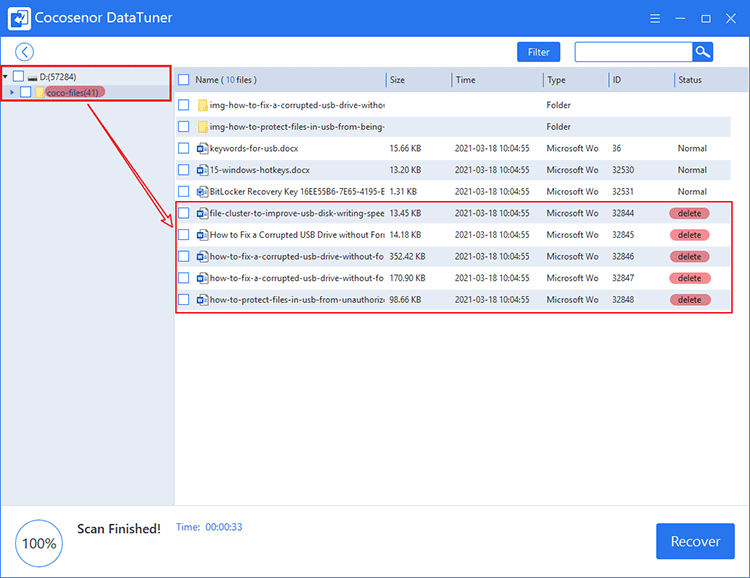Click Word icon of How to Fix a Corrupted USB Drive
This screenshot has height=578, width=750.
point(202,234)
